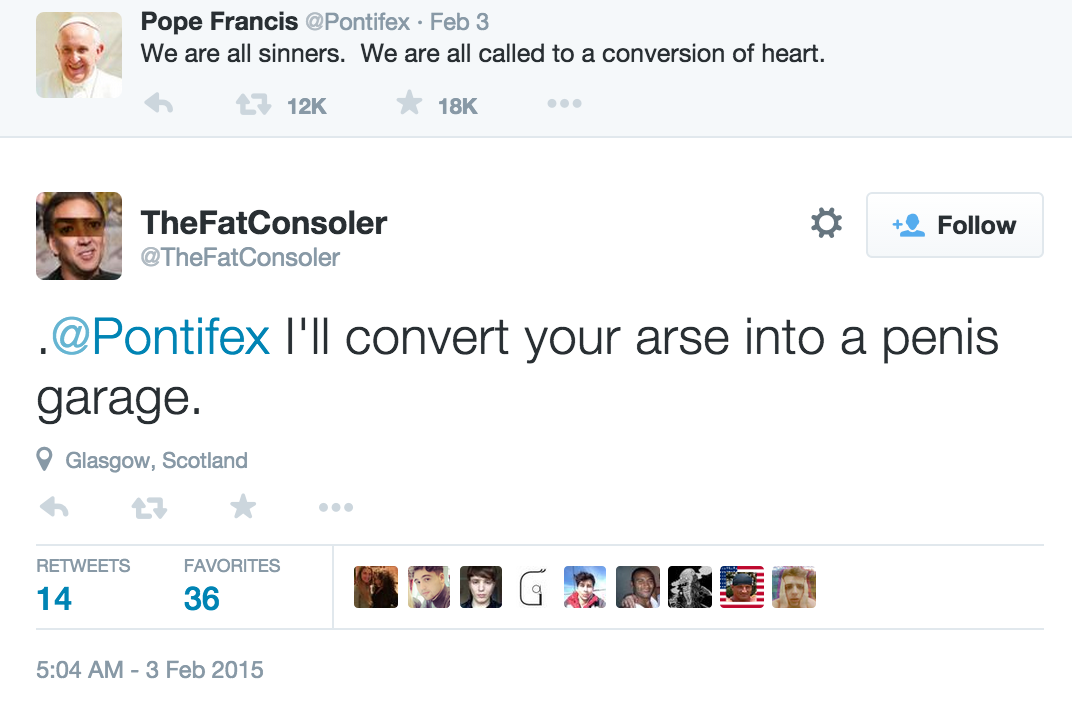This screenshot has height=716, width=1072.
Task: Retweet the Pope Francis tweet
Action: (x=253, y=104)
